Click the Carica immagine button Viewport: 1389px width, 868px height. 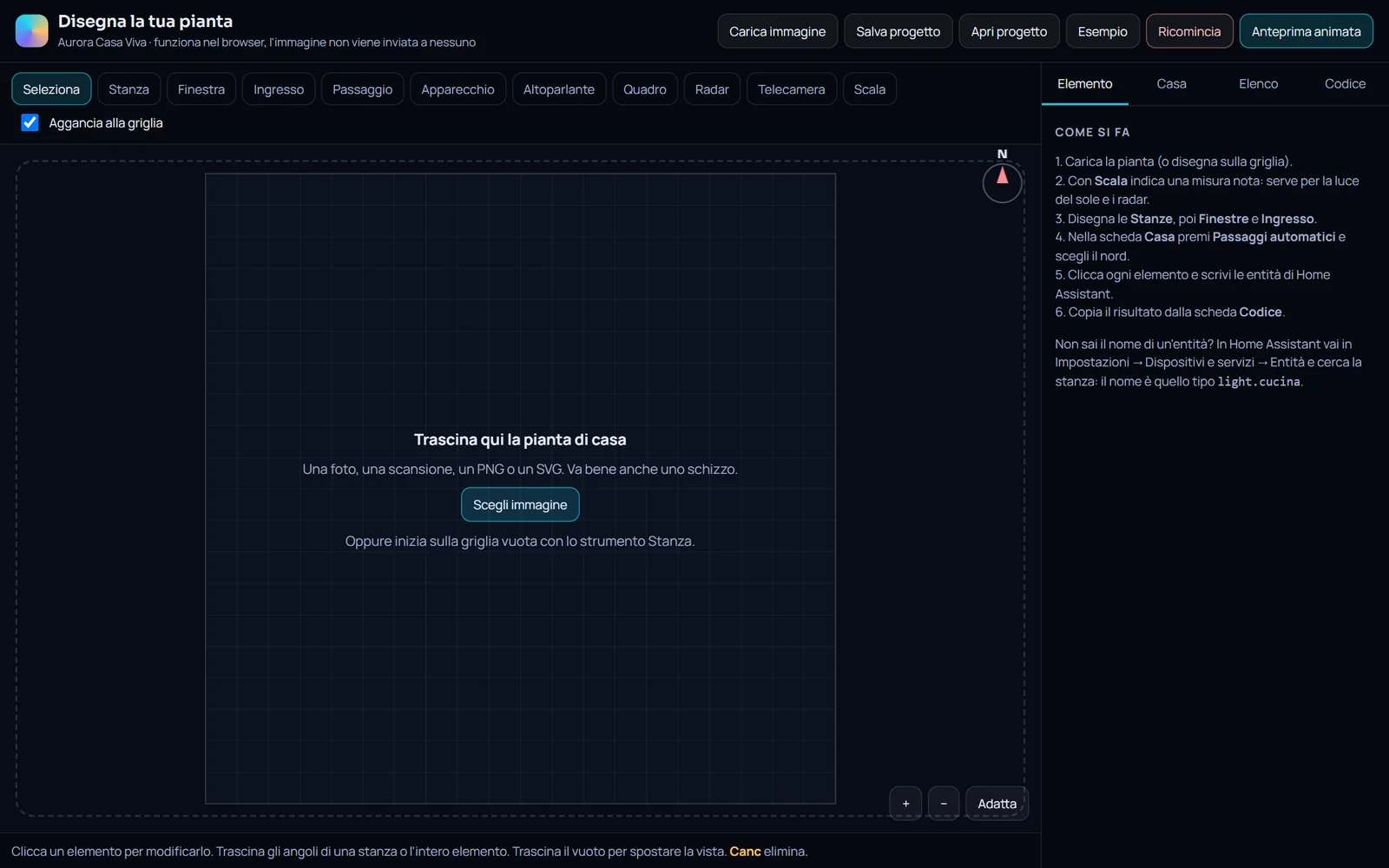[x=777, y=31]
